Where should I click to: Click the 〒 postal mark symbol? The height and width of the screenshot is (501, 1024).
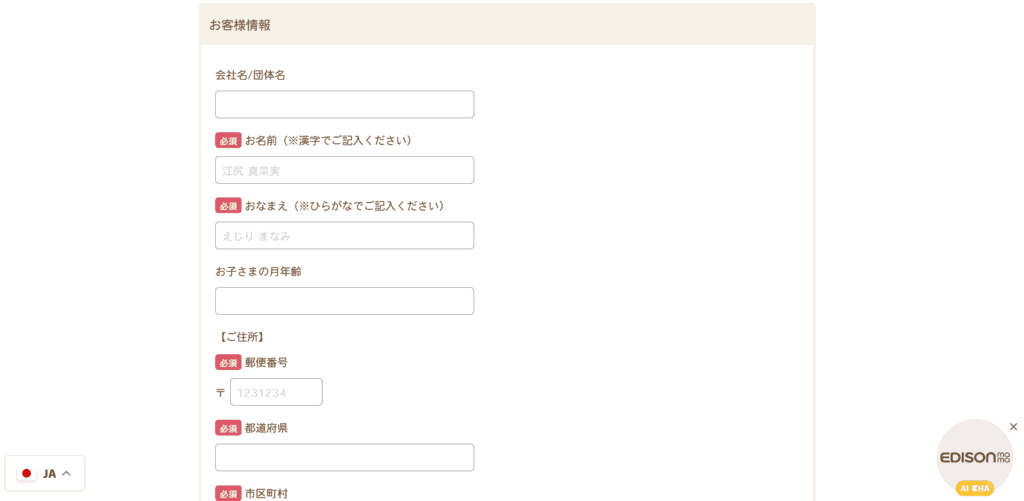pos(220,393)
